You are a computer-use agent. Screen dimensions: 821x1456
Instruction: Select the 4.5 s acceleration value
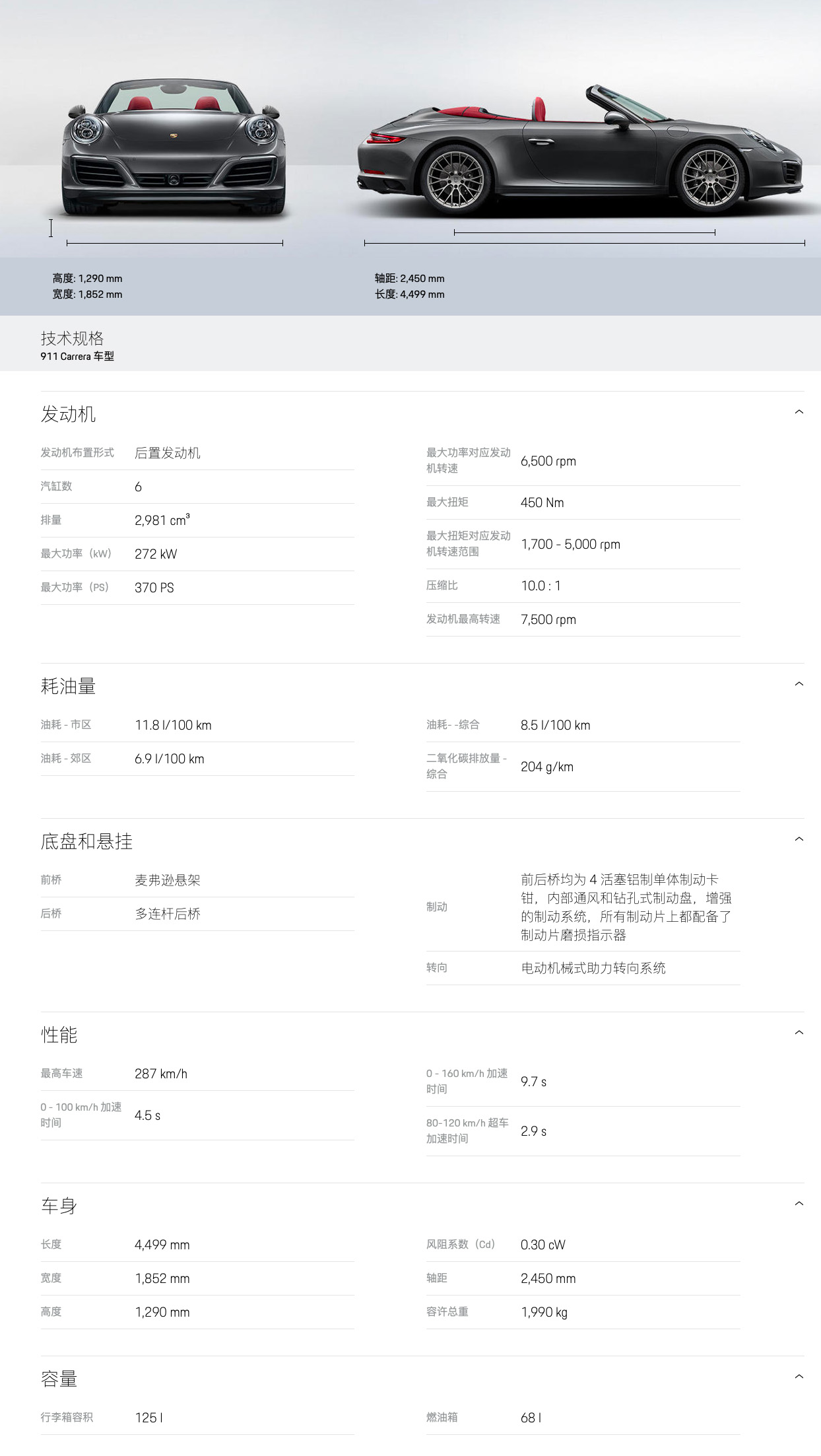tap(148, 1115)
